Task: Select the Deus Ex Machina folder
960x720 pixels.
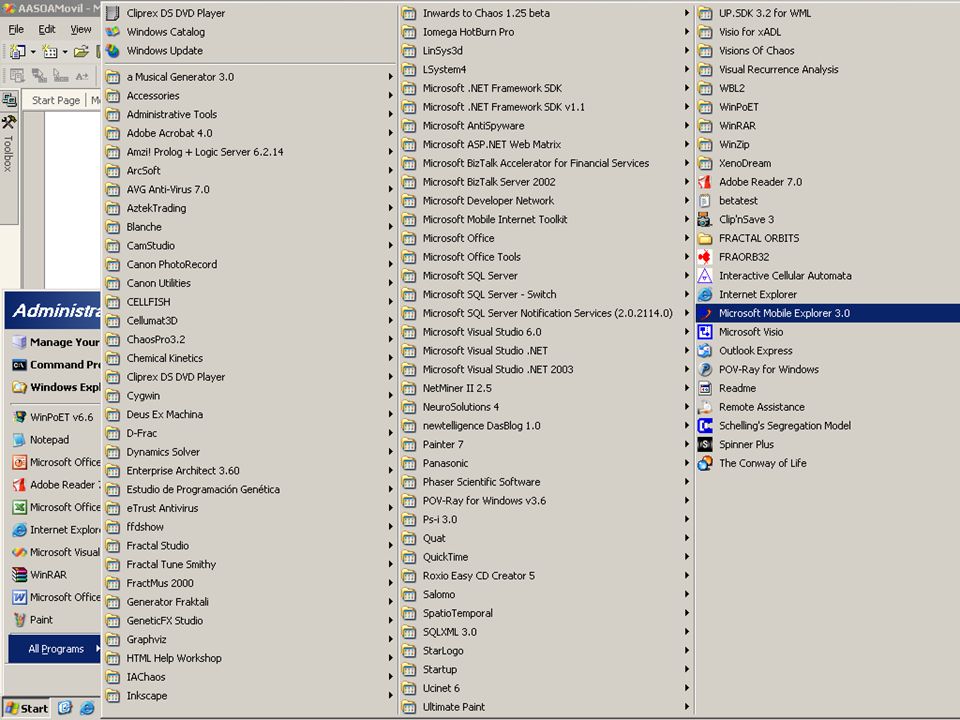Action: 249,414
